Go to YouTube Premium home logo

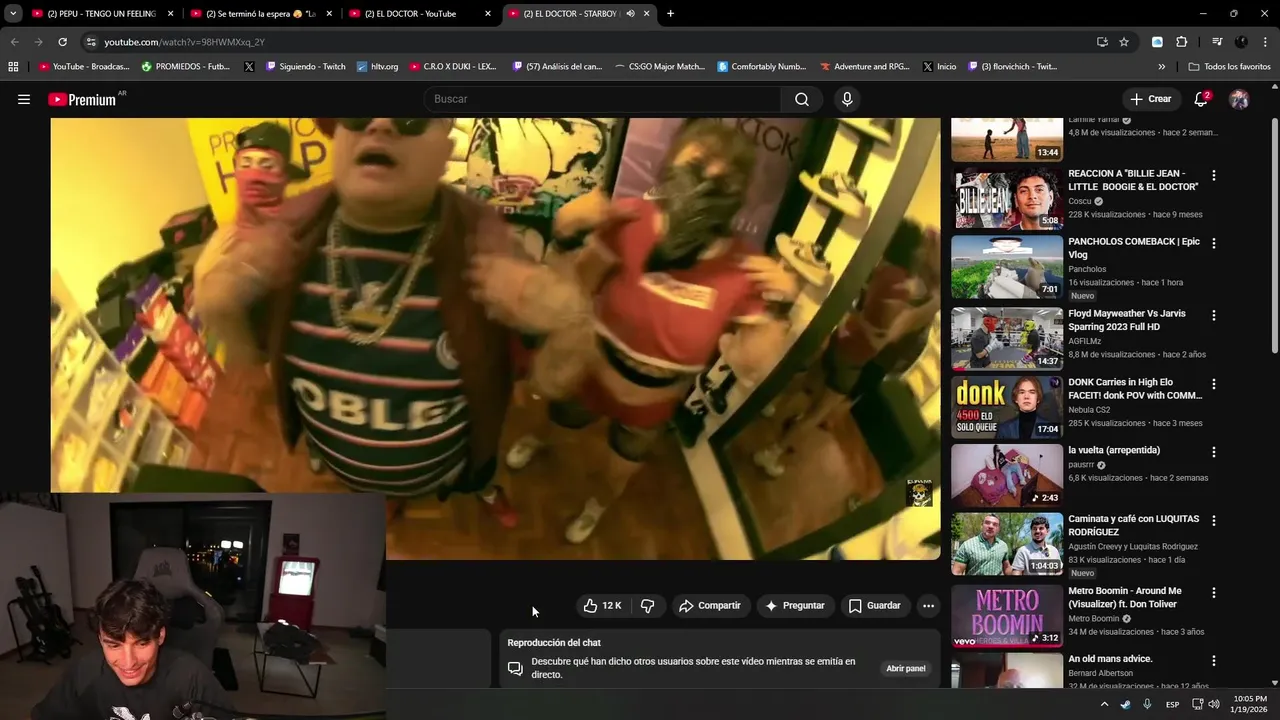point(82,99)
